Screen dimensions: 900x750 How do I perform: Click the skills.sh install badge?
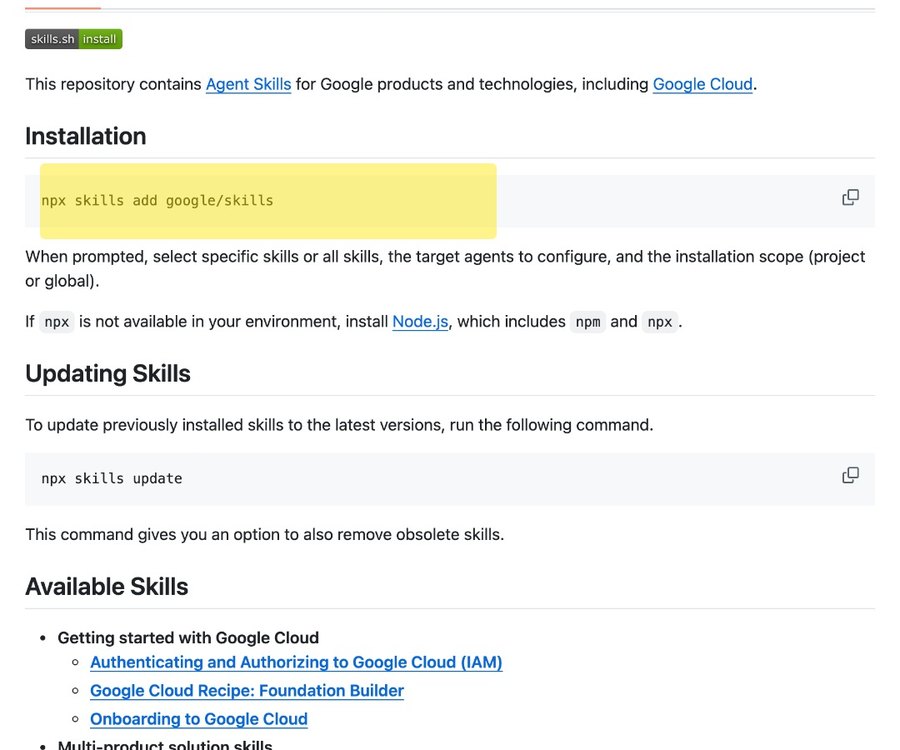73,39
